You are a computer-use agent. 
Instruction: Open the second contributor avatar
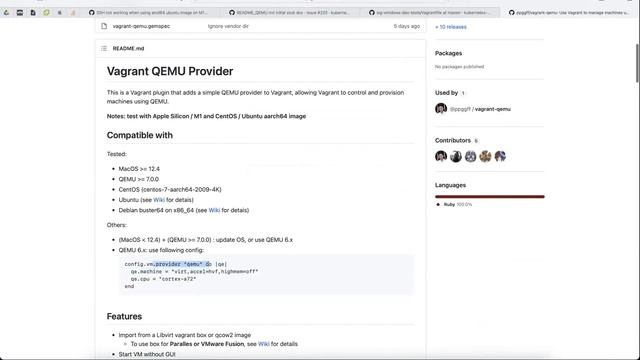coord(456,156)
